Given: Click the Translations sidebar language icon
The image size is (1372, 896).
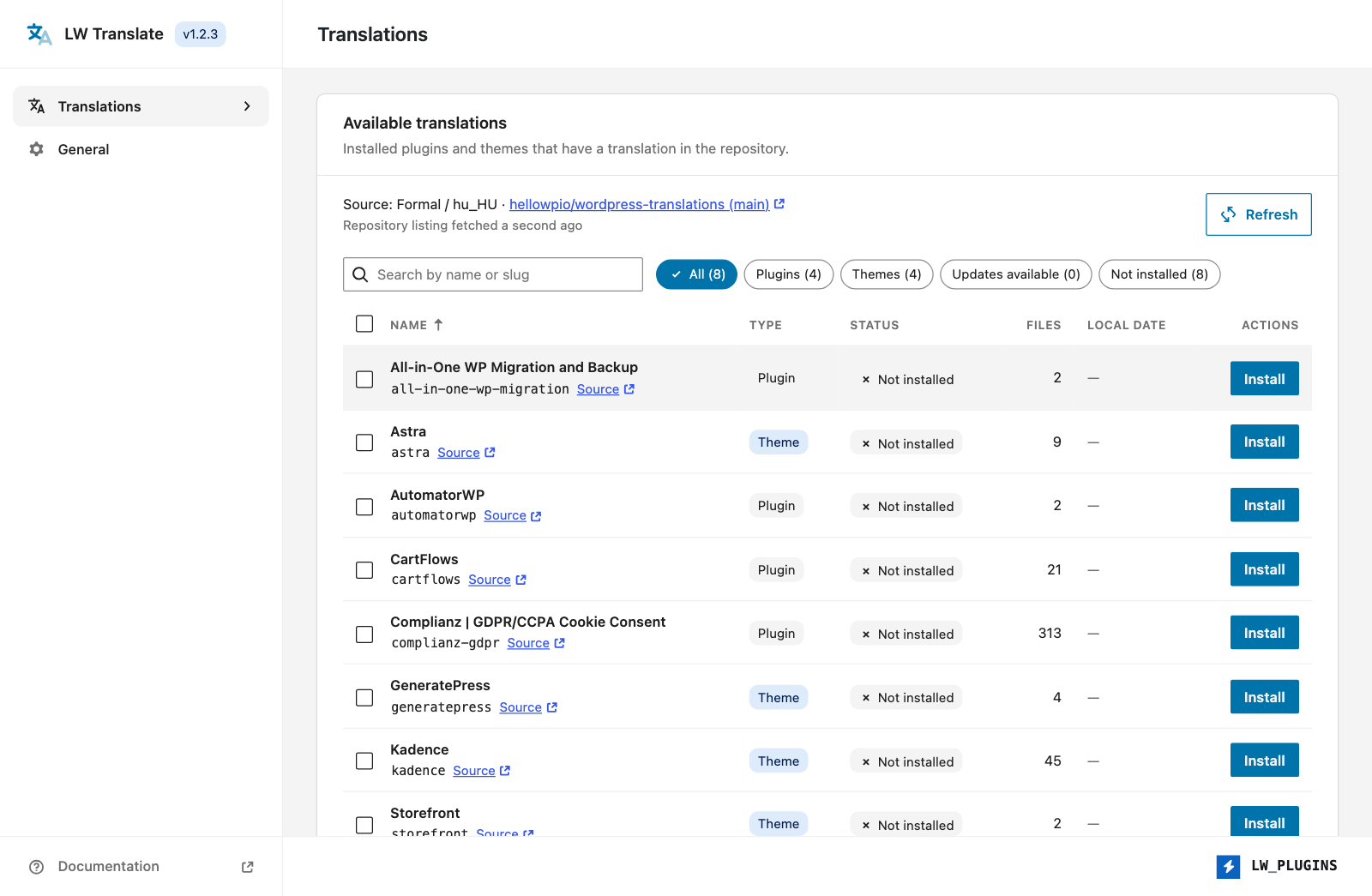Looking at the screenshot, I should coord(37,105).
